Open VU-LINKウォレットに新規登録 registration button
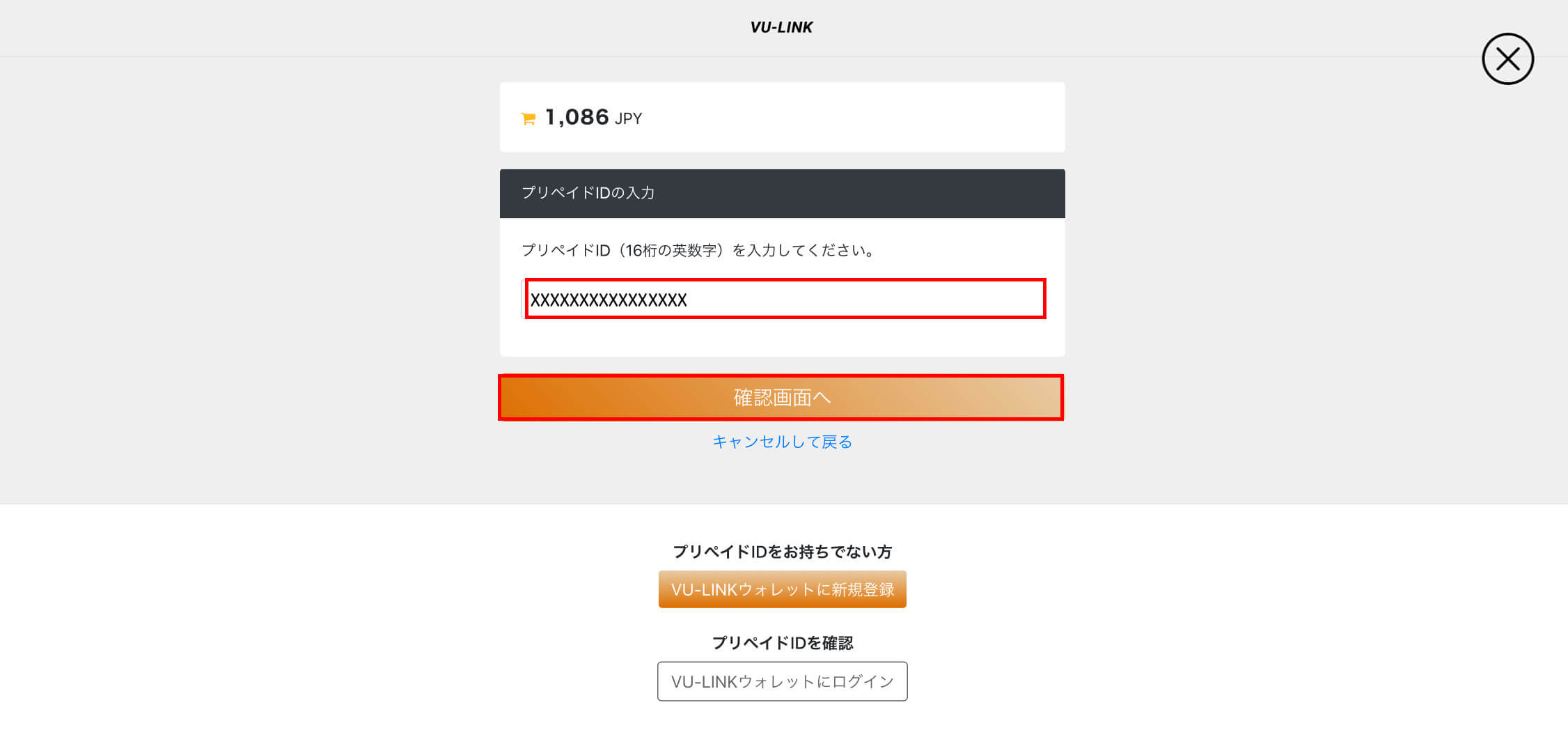Screen dimensions: 1568x744 pos(782,589)
